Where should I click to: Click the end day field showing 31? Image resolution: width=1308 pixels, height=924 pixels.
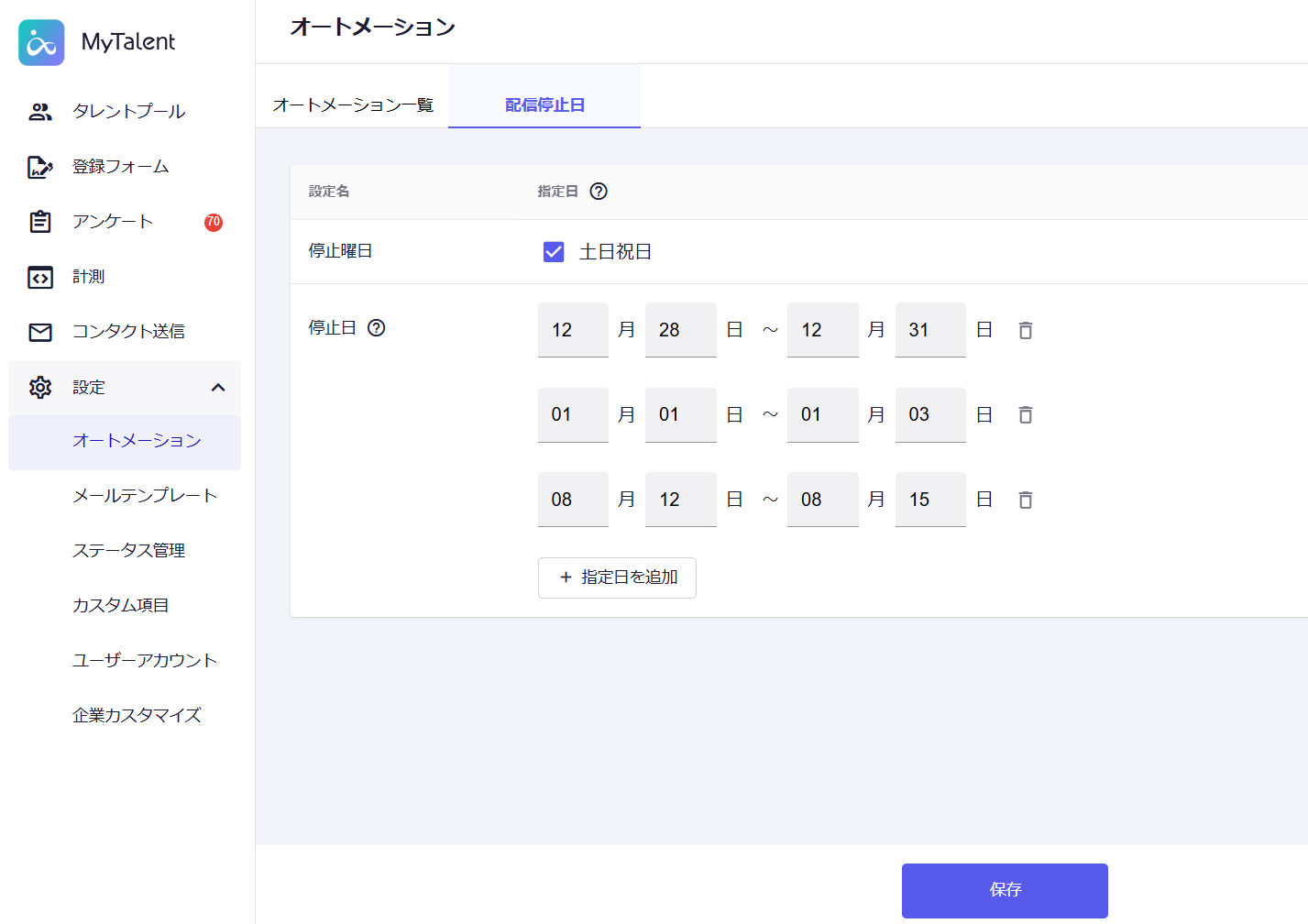[929, 330]
